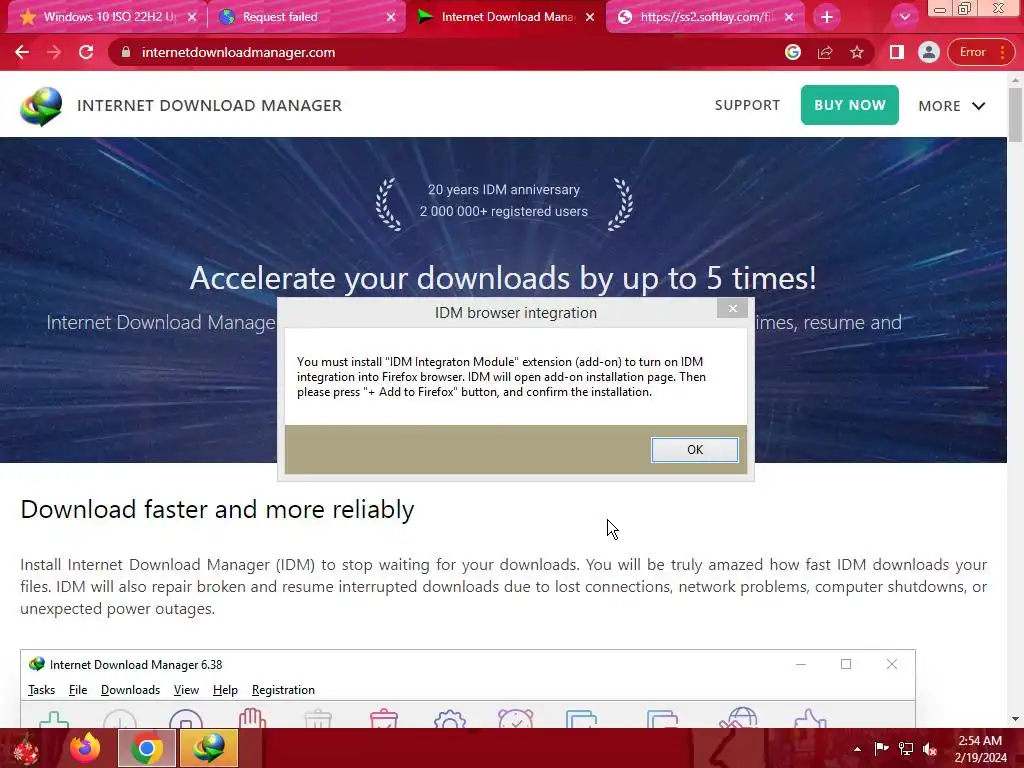Screen dimensions: 1024x768
Task: Click the scrollbar down arrow
Action: [1015, 719]
